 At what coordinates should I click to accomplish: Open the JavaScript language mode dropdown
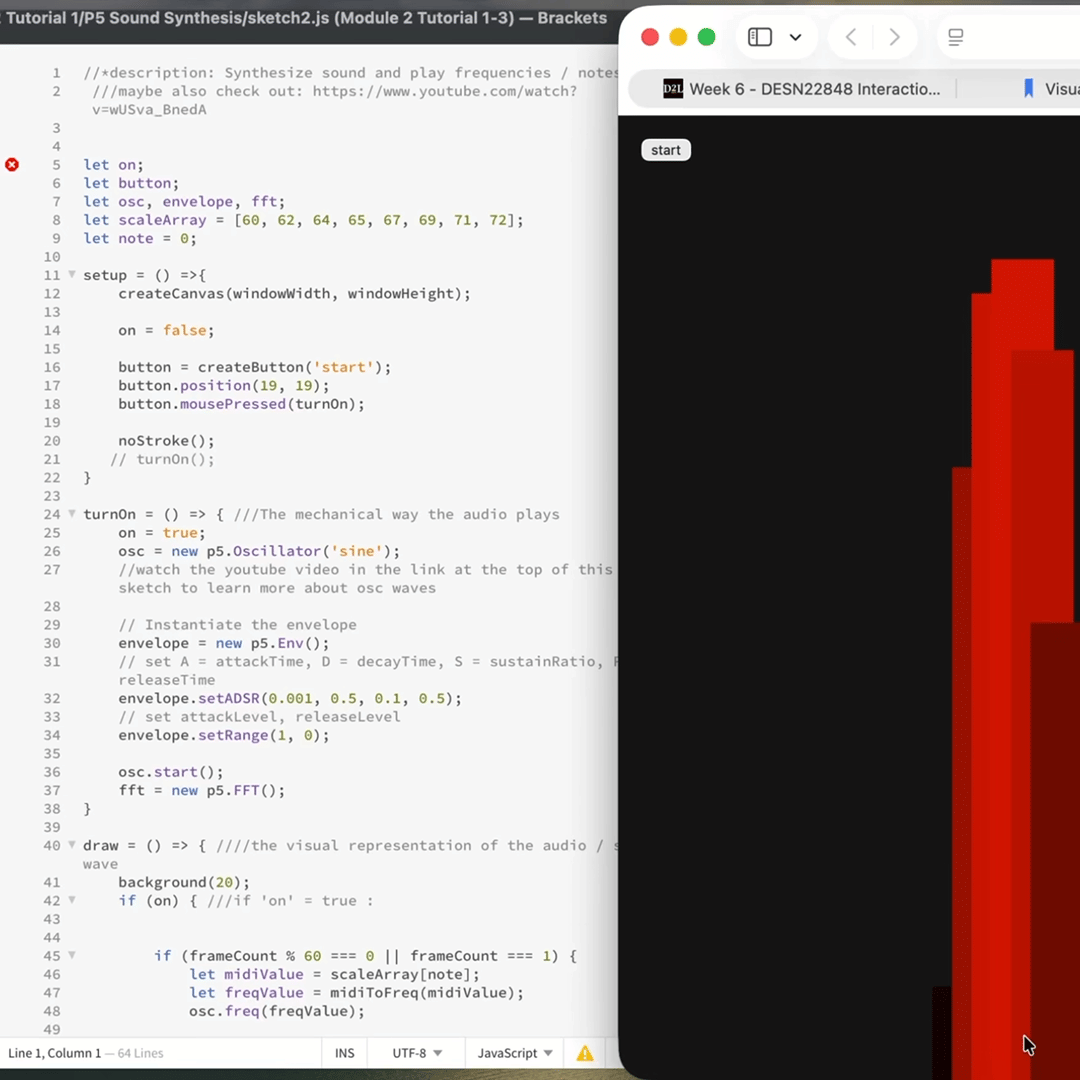coord(515,1053)
